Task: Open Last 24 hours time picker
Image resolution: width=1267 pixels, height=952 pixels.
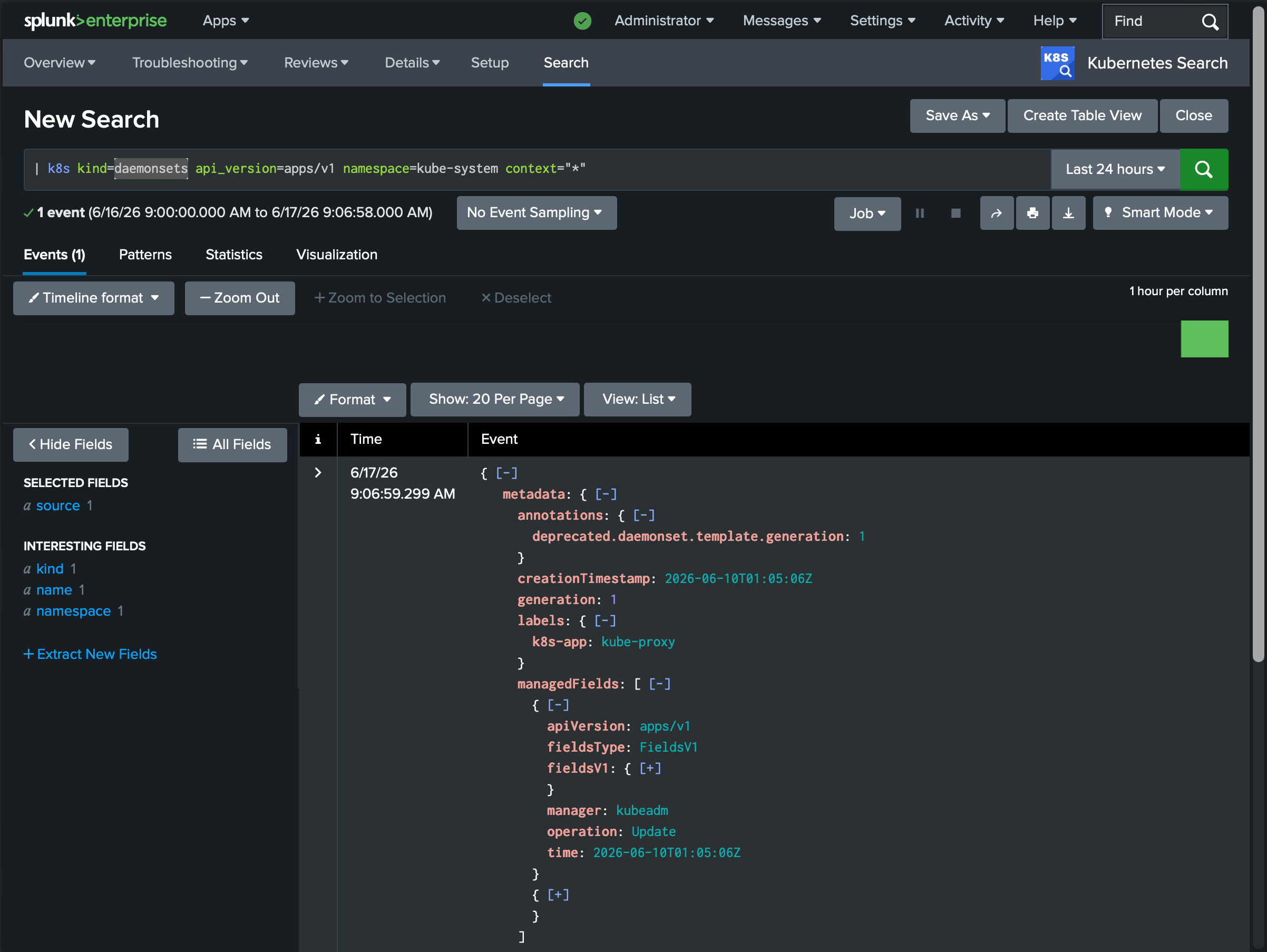Action: point(1115,169)
